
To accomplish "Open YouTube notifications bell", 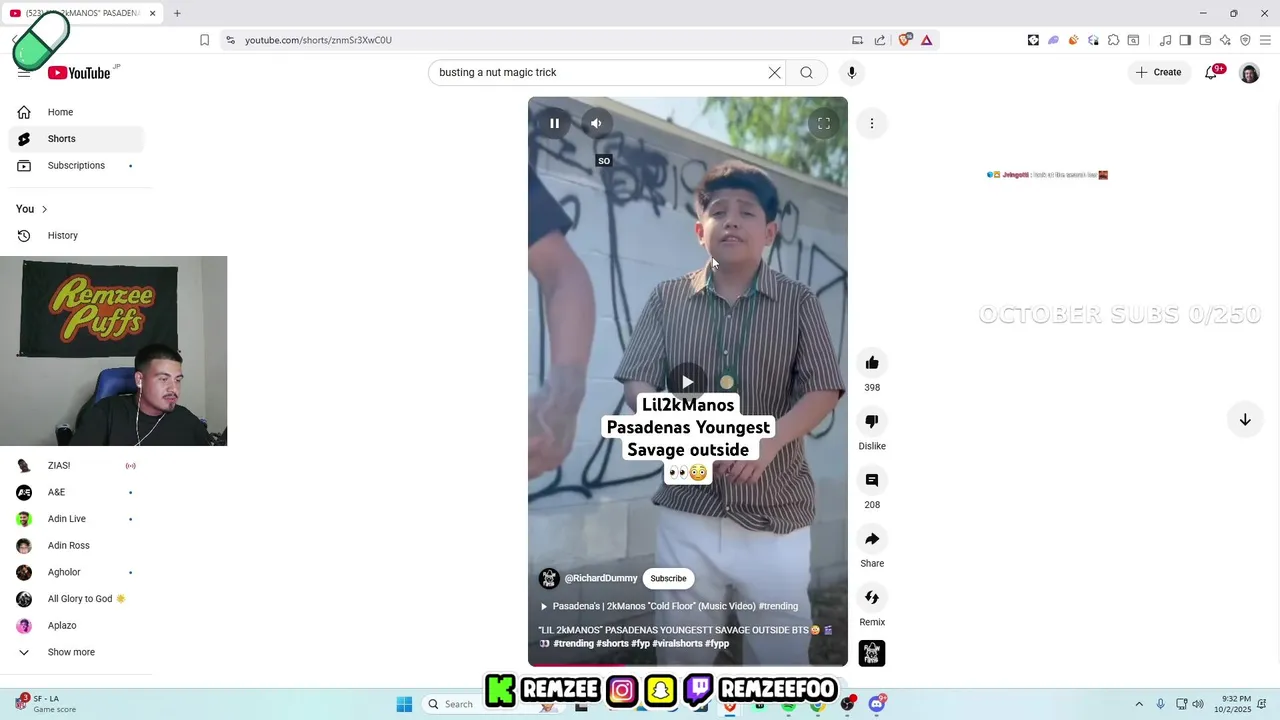I will point(1211,72).
